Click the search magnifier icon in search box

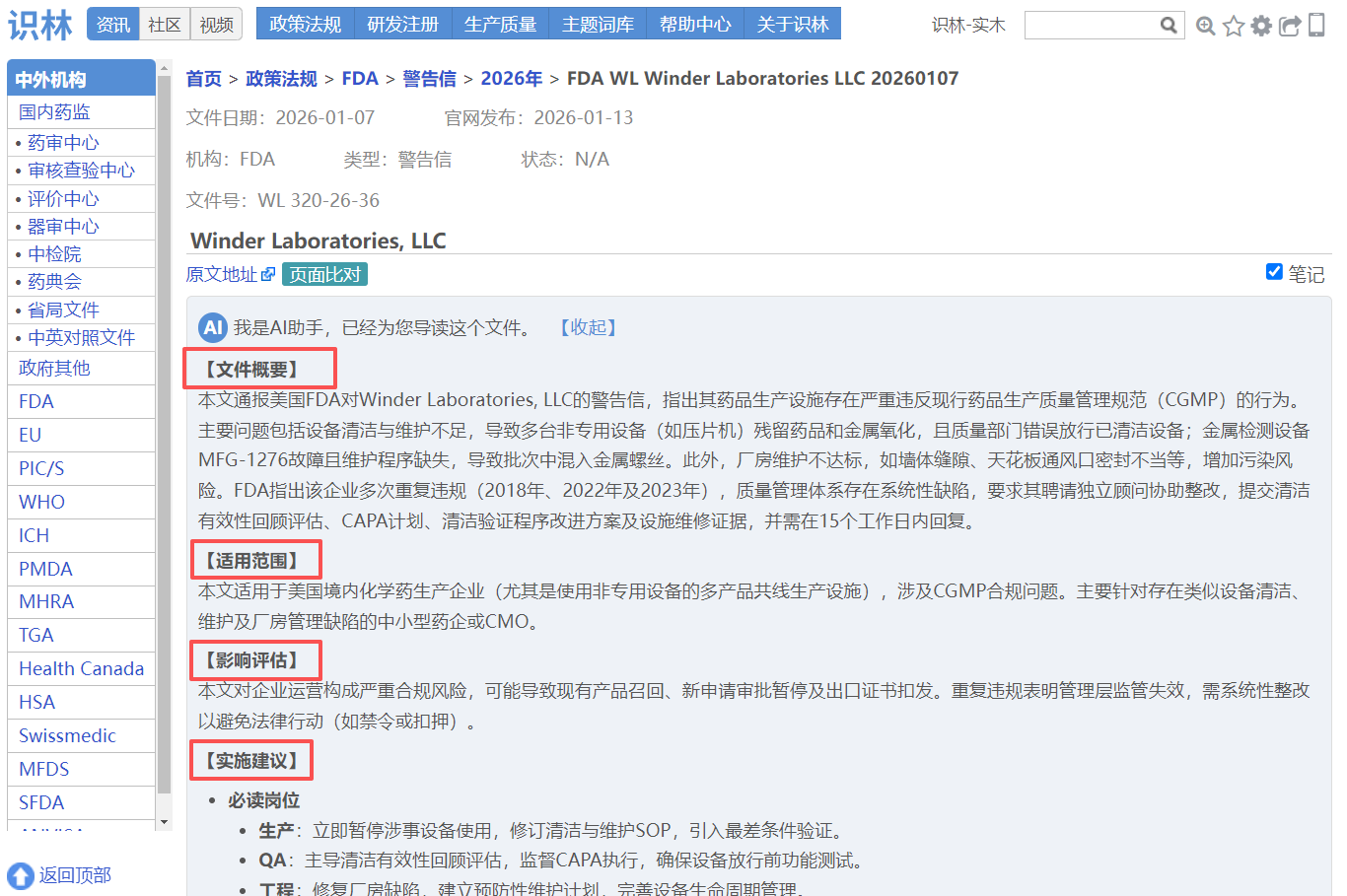(1169, 25)
